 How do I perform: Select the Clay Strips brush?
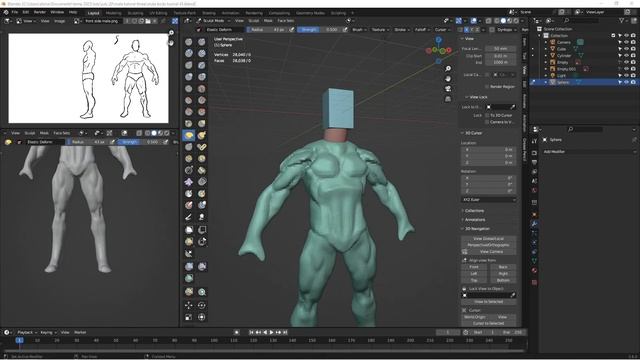pyautogui.click(x=202, y=53)
